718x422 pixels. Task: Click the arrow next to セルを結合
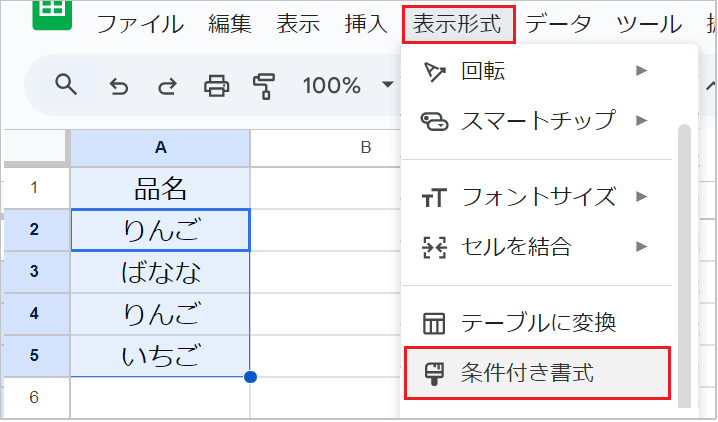[642, 247]
